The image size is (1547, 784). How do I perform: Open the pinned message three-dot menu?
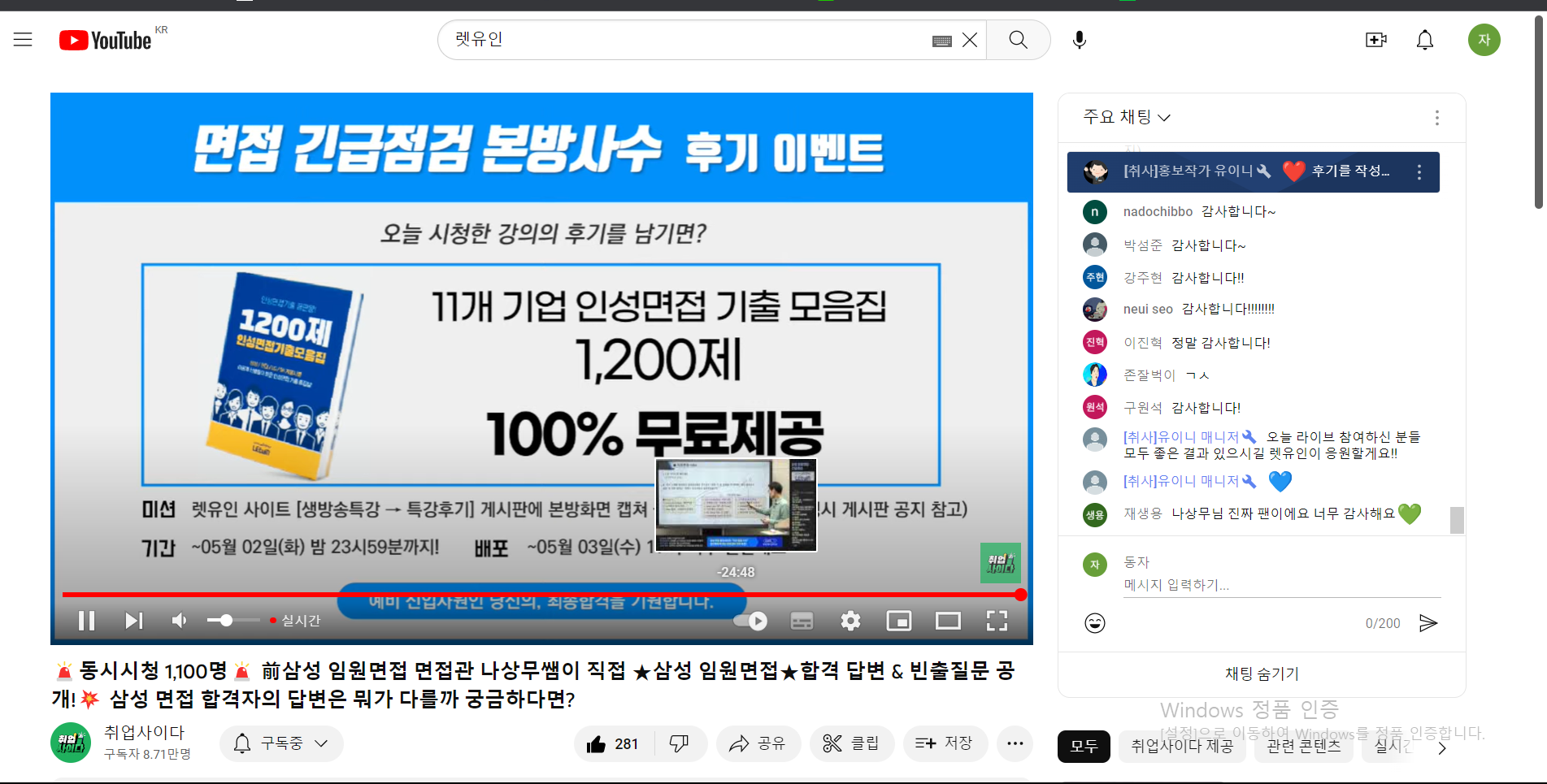1419,172
